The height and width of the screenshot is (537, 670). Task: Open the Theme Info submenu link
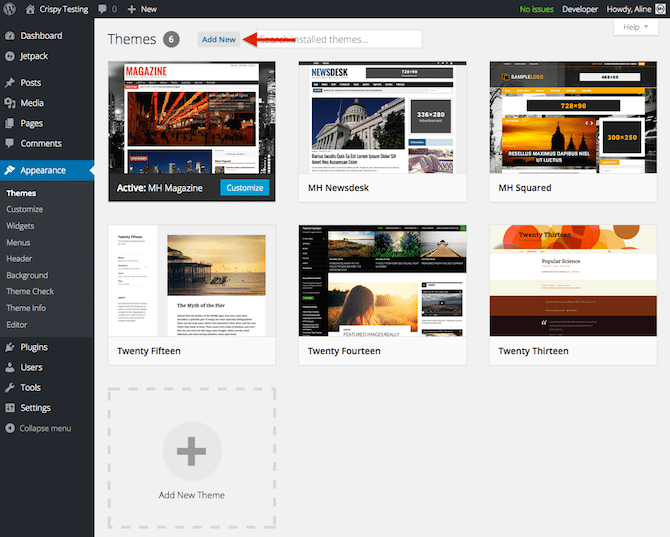[26, 308]
